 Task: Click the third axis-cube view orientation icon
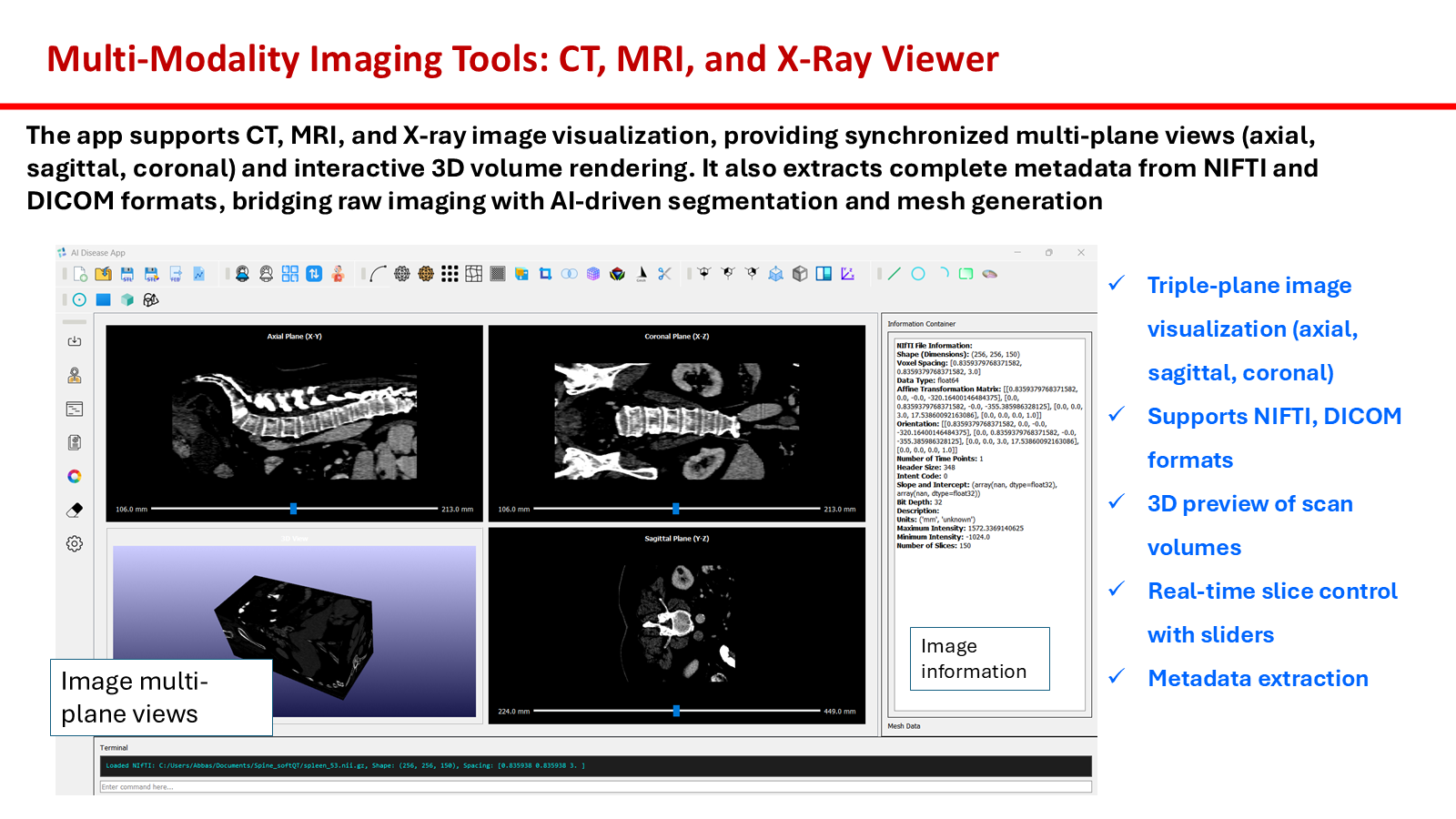click(752, 274)
